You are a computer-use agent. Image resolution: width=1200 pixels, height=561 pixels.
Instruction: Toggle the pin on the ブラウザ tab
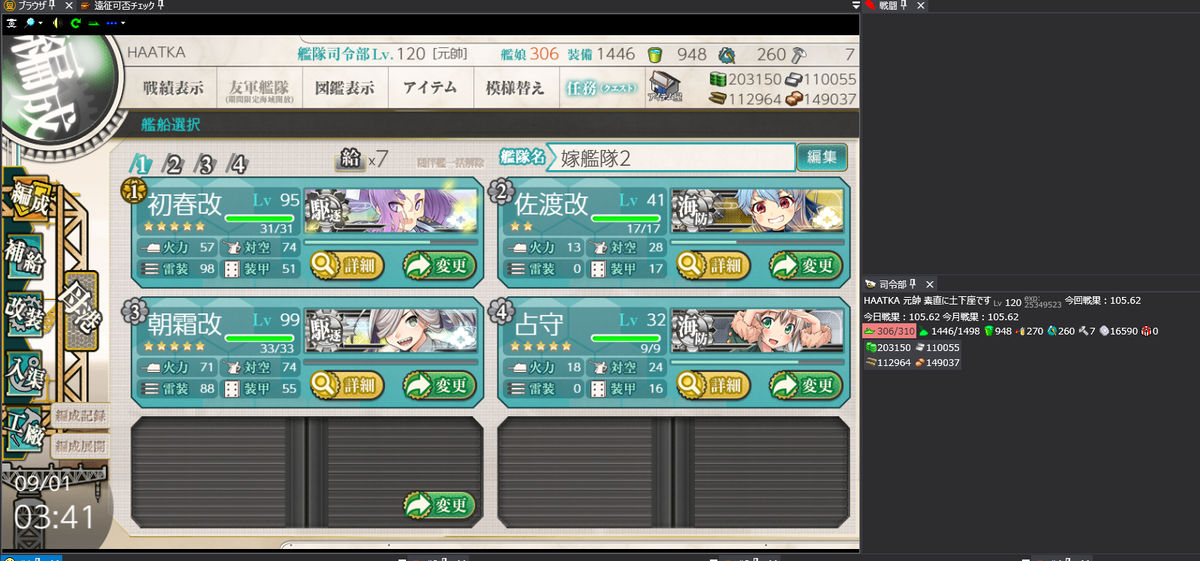(52, 6)
